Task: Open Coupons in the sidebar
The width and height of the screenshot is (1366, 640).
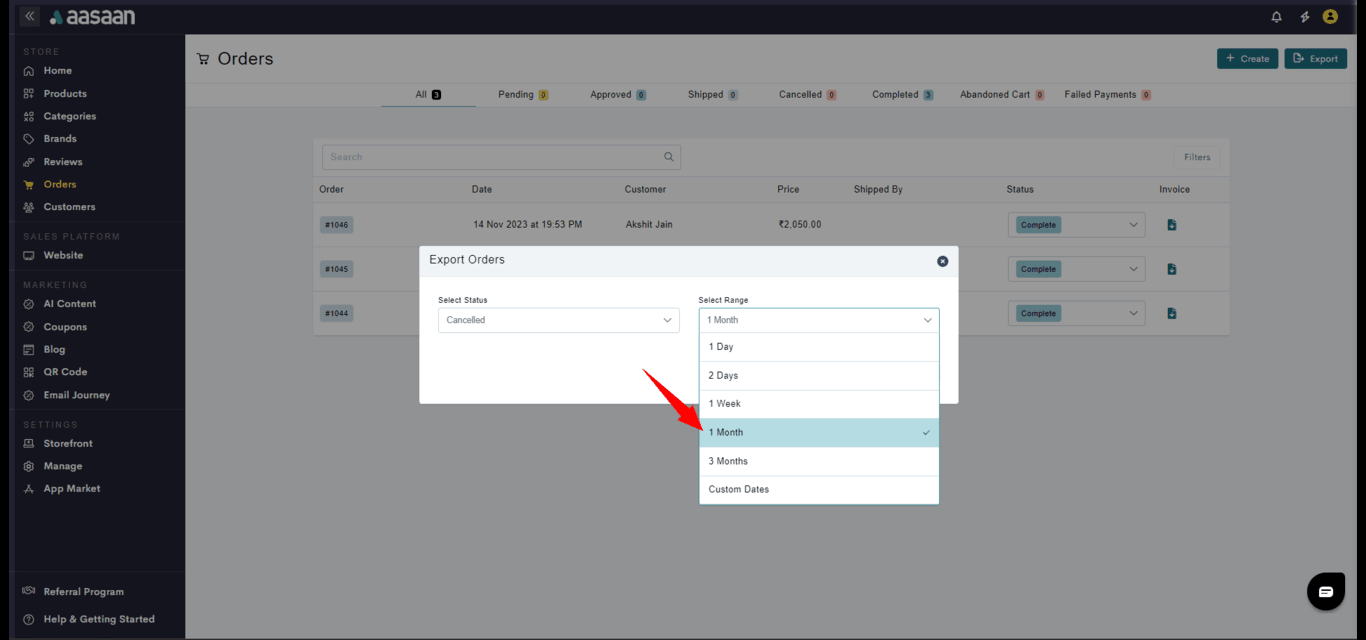Action: click(x=65, y=327)
